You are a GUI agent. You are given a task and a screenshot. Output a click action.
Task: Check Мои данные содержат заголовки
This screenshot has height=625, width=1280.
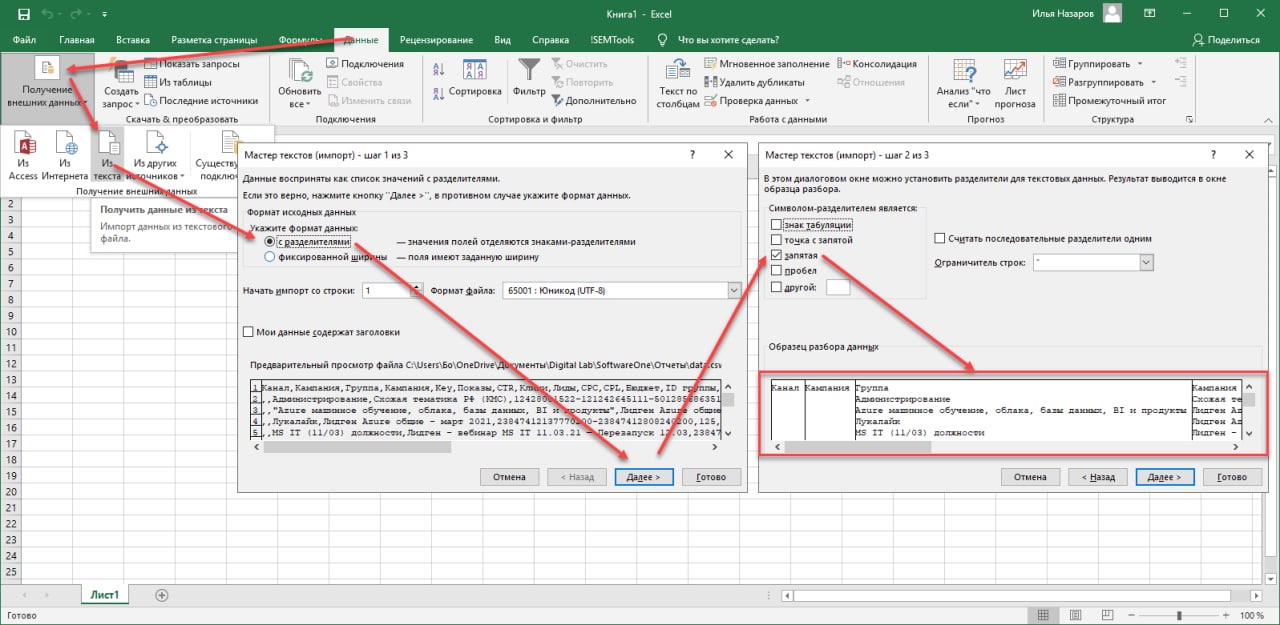[x=249, y=332]
